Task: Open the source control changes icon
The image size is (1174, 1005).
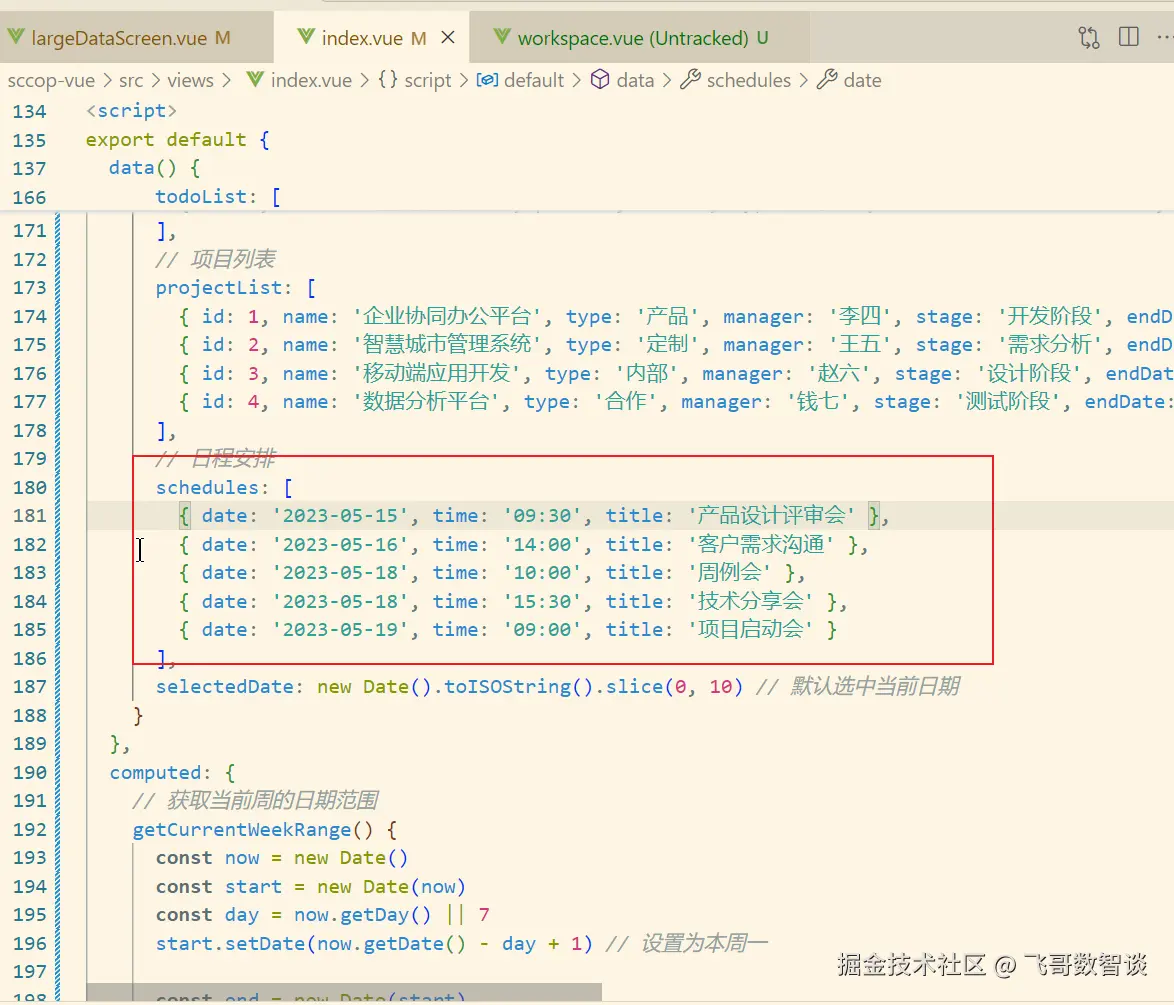Action: tap(1089, 37)
